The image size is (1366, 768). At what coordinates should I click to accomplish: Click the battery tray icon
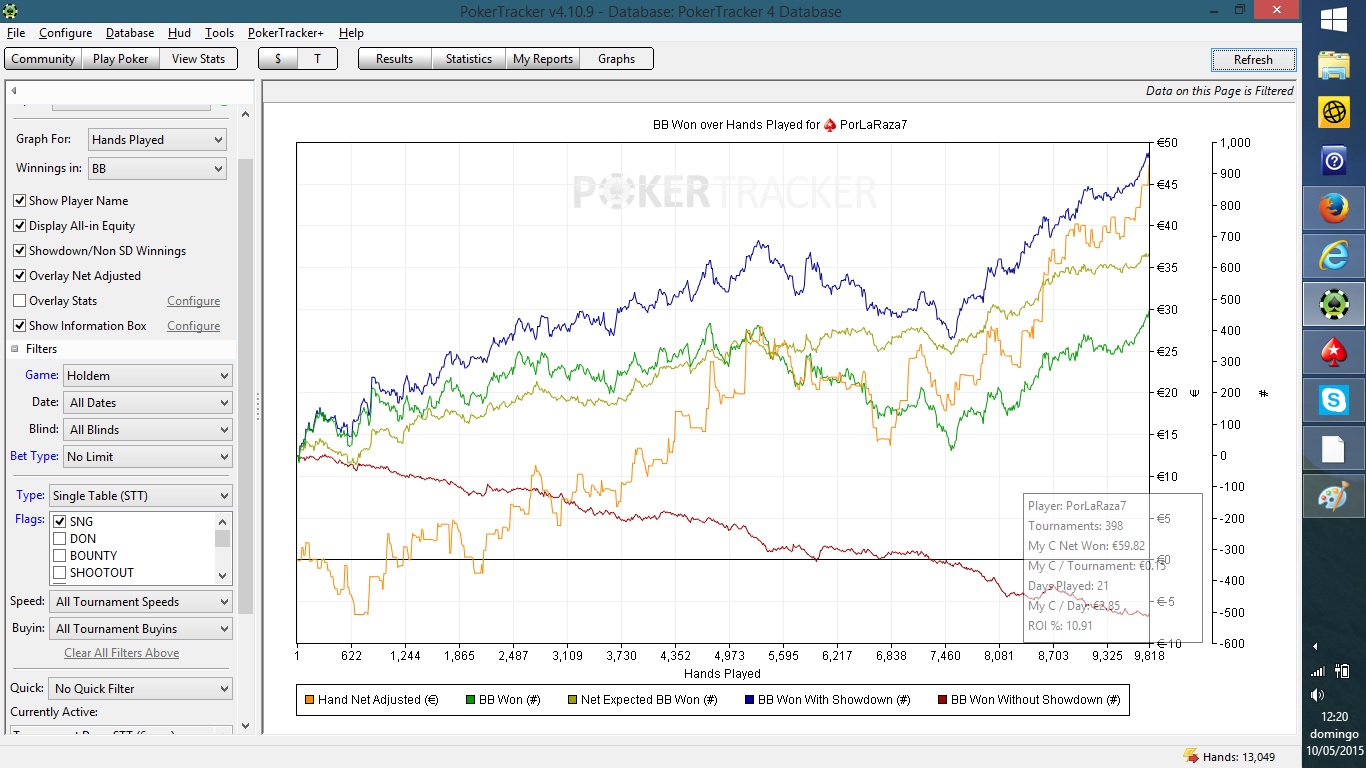coord(1342,671)
